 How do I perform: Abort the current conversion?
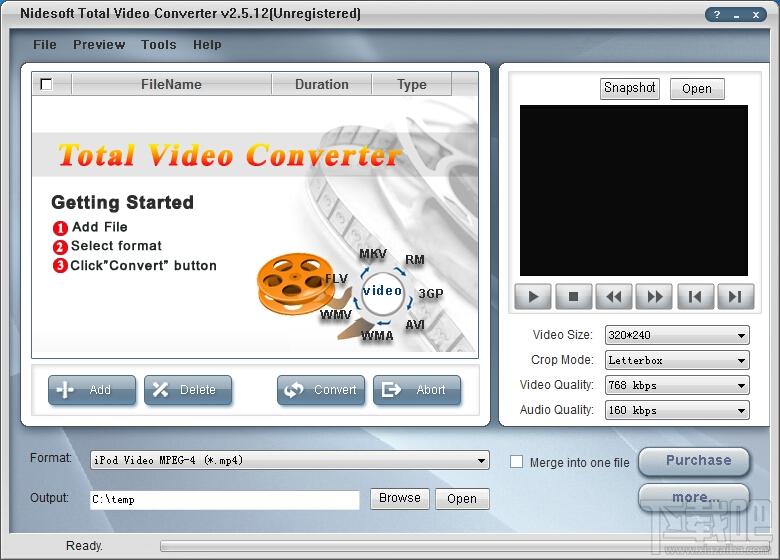click(x=417, y=390)
